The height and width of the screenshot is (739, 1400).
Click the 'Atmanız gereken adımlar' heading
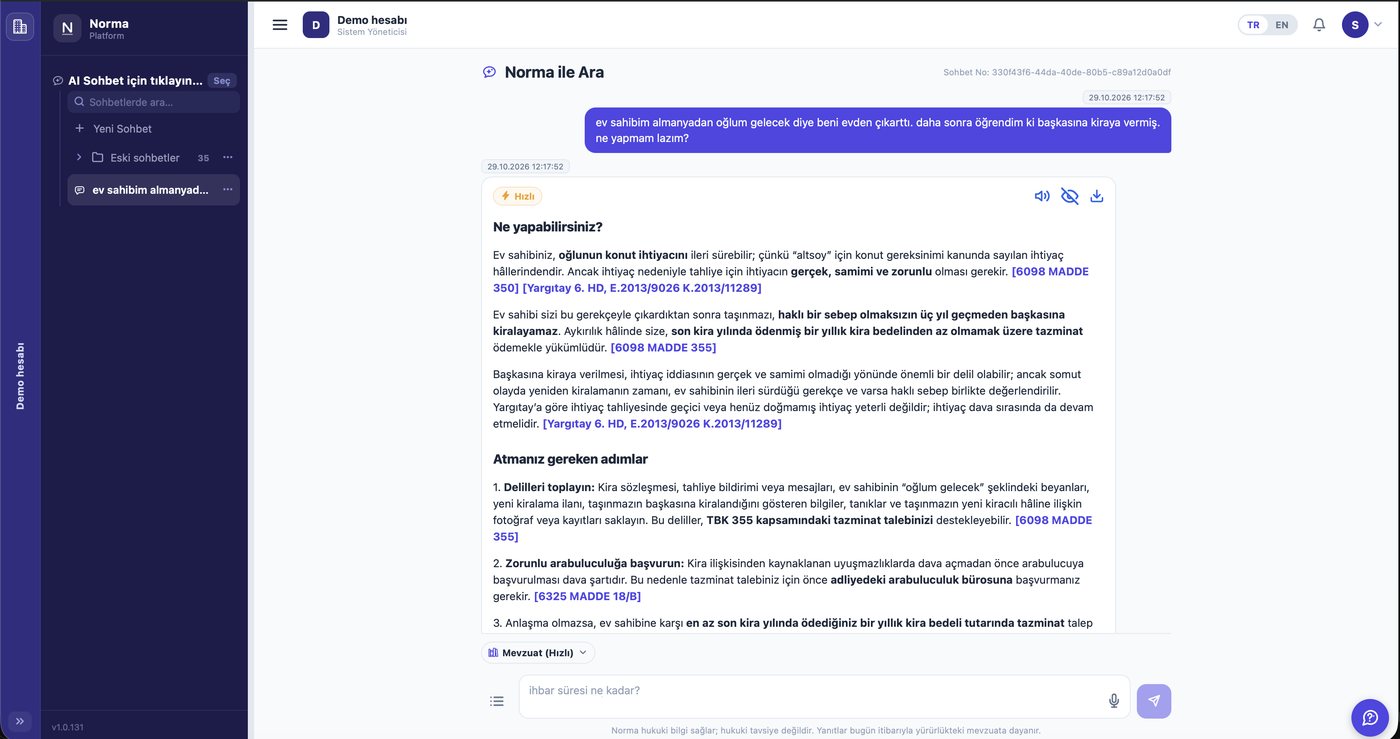click(570, 460)
